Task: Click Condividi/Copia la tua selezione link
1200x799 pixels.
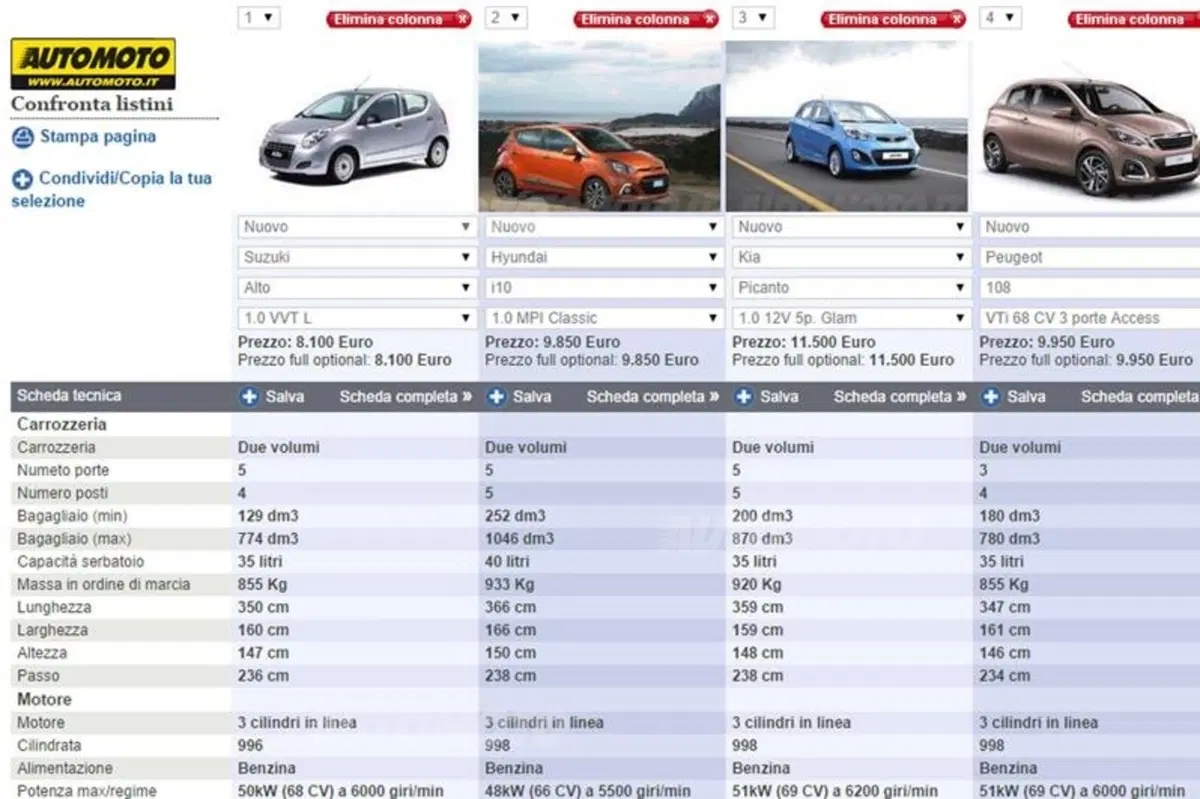Action: [111, 190]
